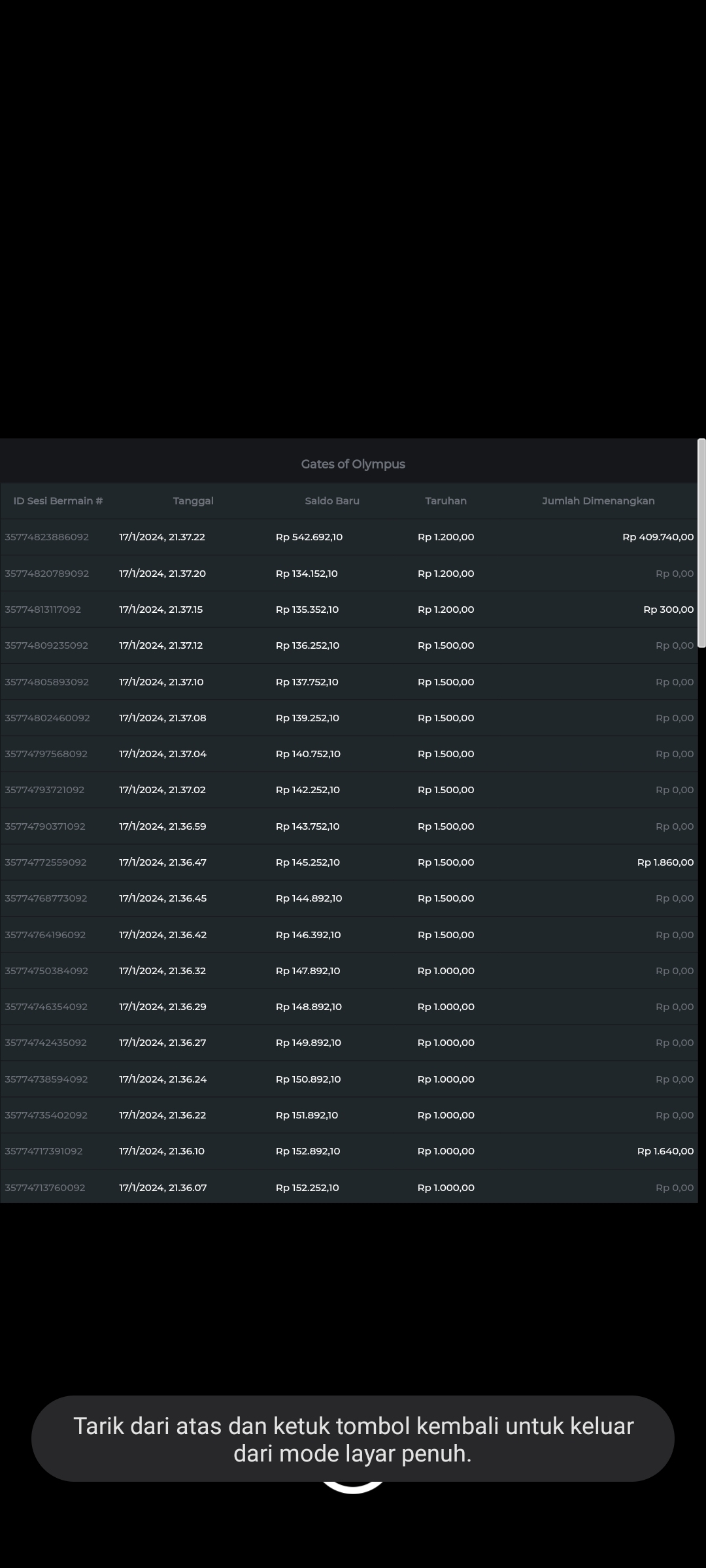Select the Jumlah Dimenangkan column header
Image resolution: width=706 pixels, height=1568 pixels.
pyautogui.click(x=598, y=501)
